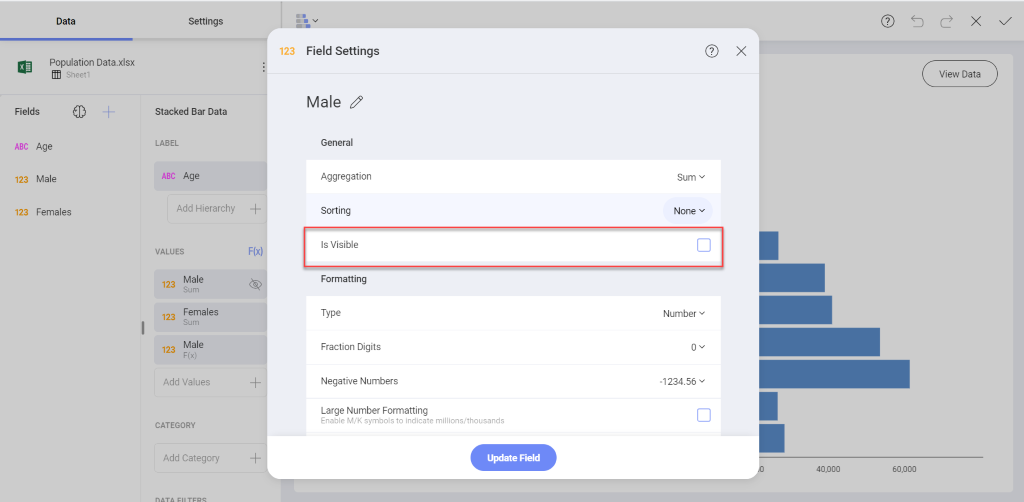Screen dimensions: 1024x502
Task: Click the Add Values placeholder
Action: click(x=210, y=382)
